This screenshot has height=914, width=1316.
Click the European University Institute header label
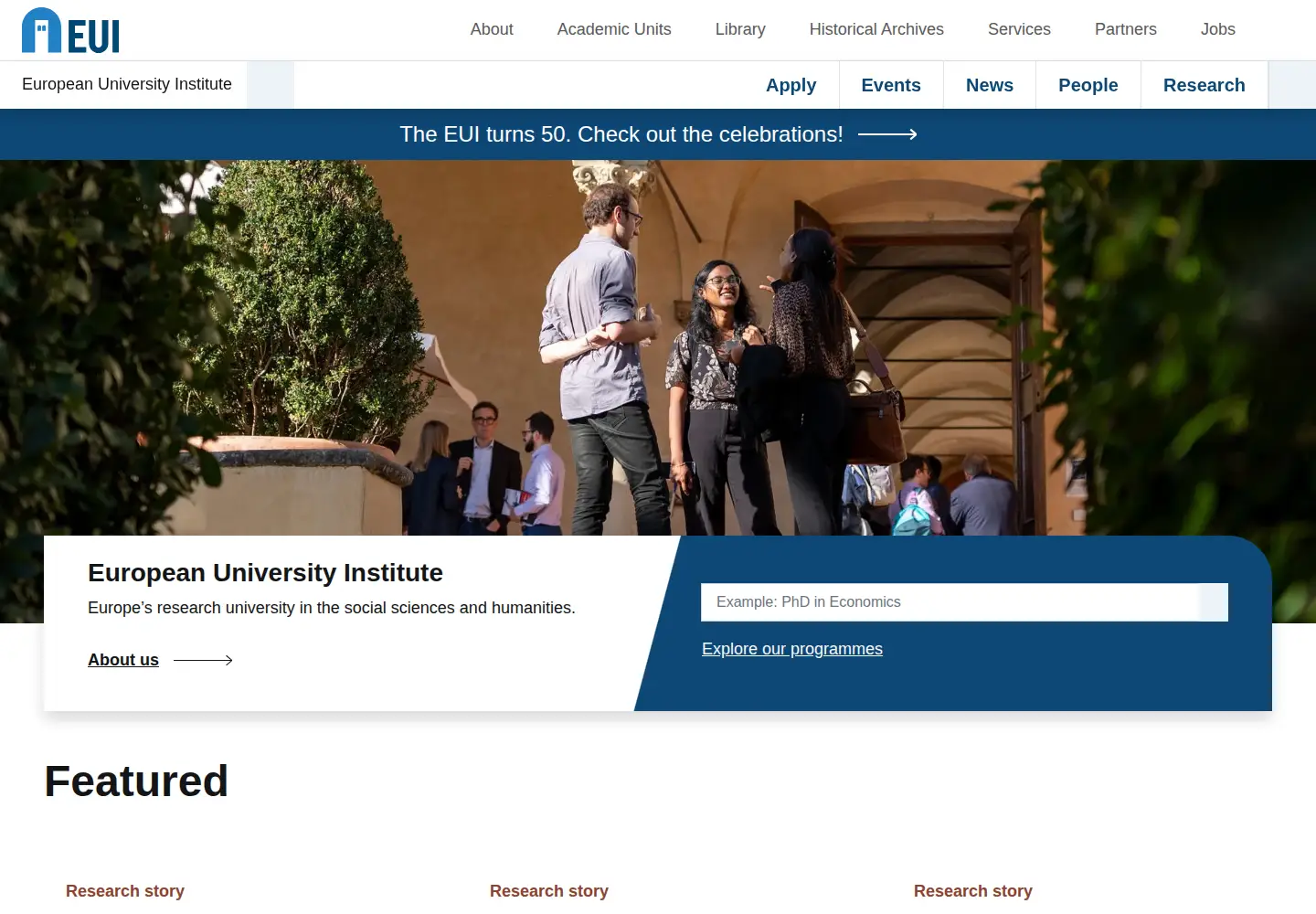[x=127, y=84]
